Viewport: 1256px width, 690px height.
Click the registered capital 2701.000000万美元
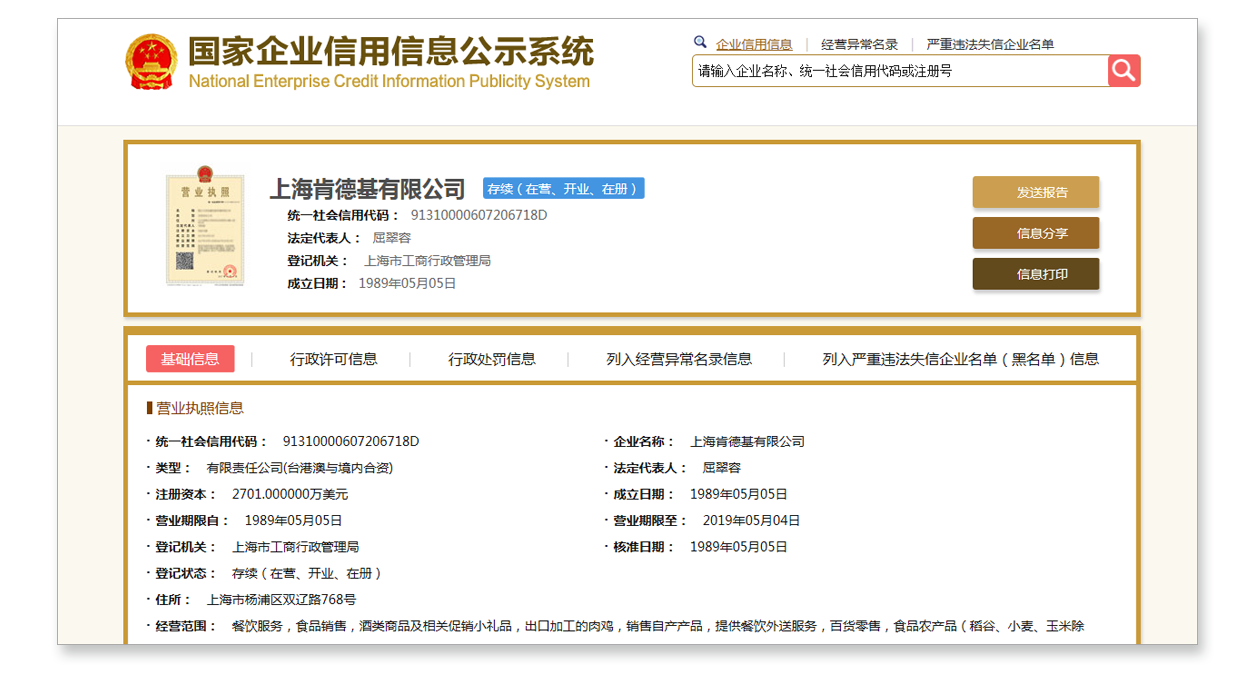pyautogui.click(x=290, y=494)
